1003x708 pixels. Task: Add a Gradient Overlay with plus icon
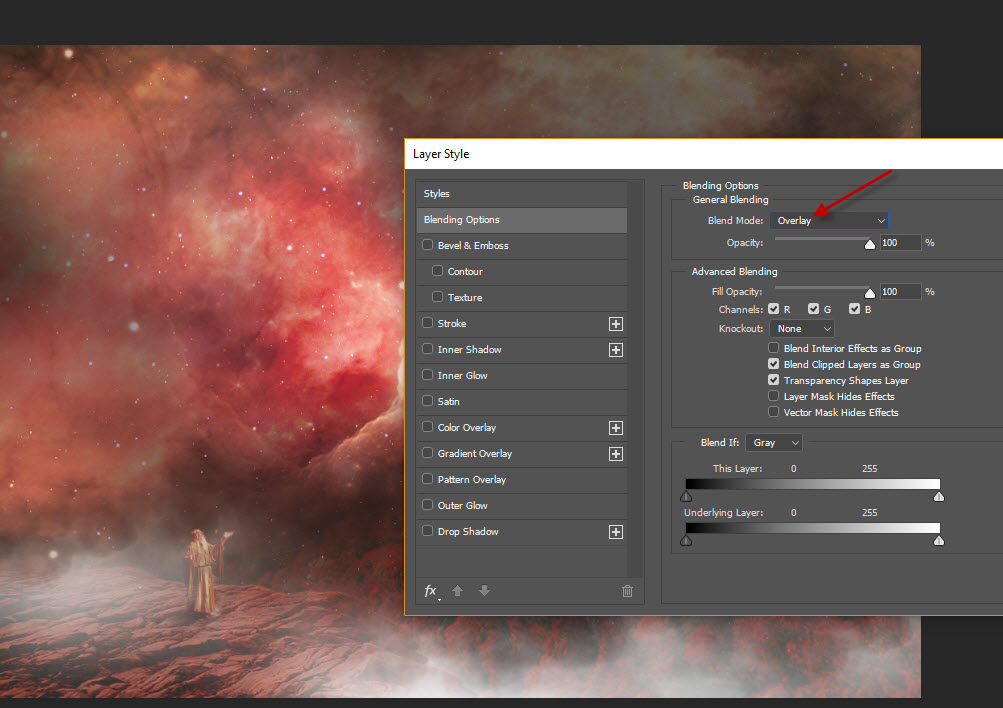pos(616,454)
